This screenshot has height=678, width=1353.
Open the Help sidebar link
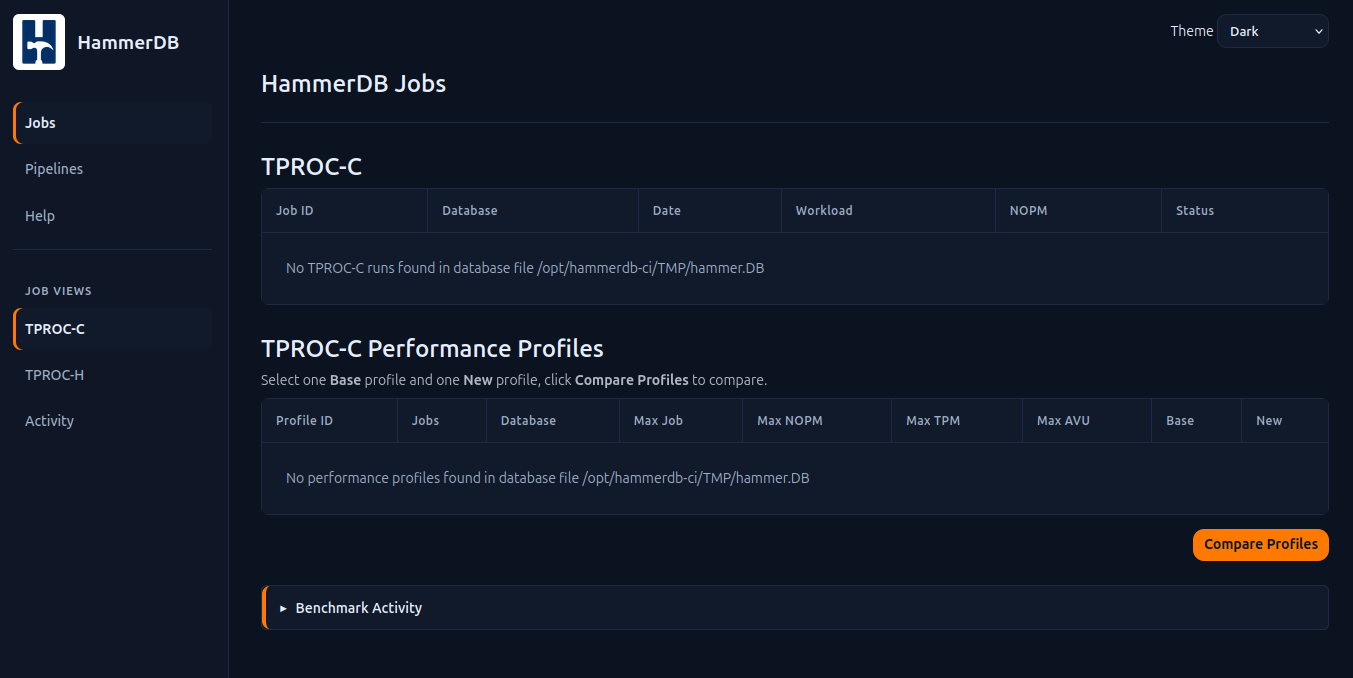113,216
